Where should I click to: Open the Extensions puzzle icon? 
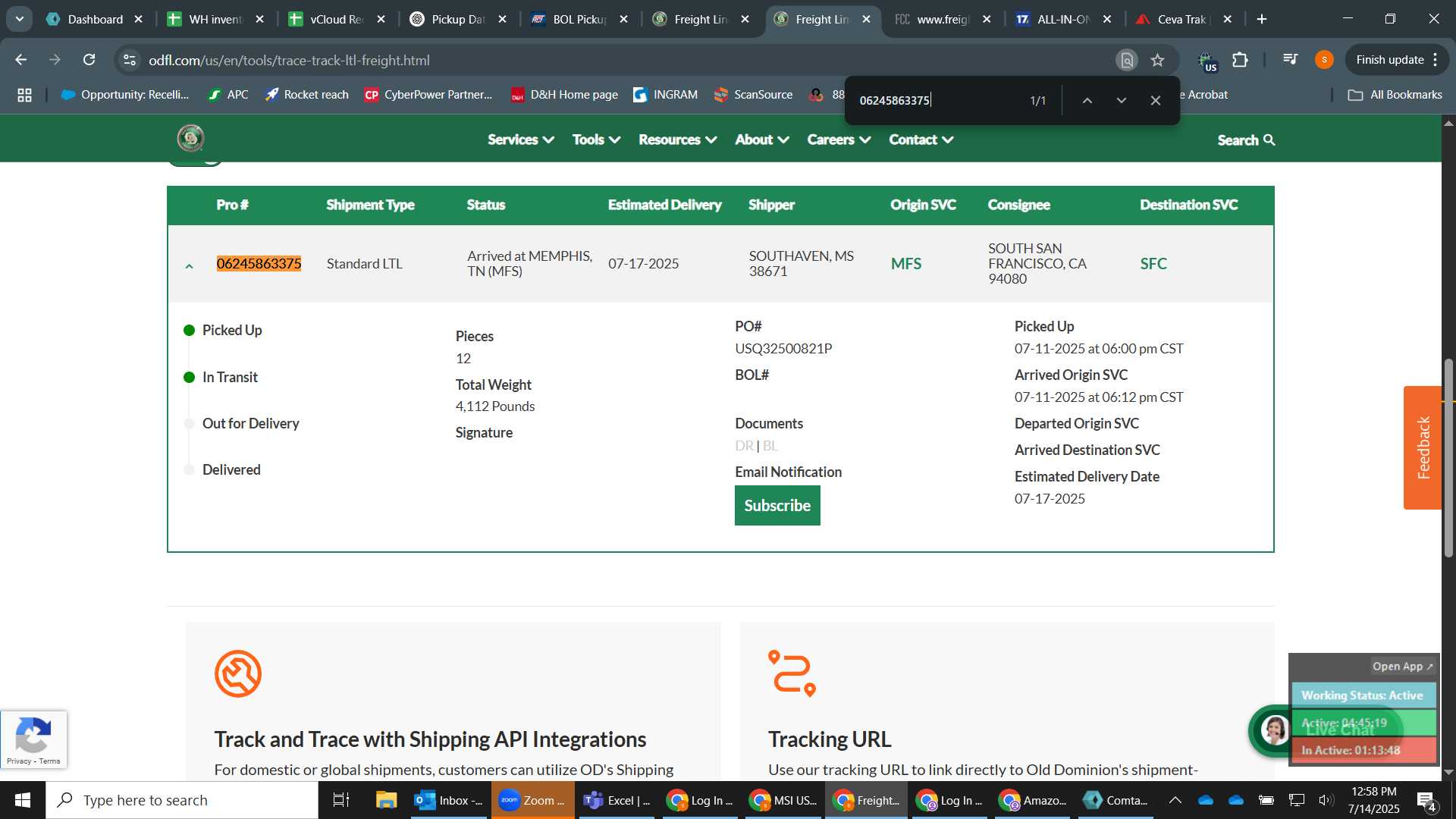pyautogui.click(x=1240, y=60)
